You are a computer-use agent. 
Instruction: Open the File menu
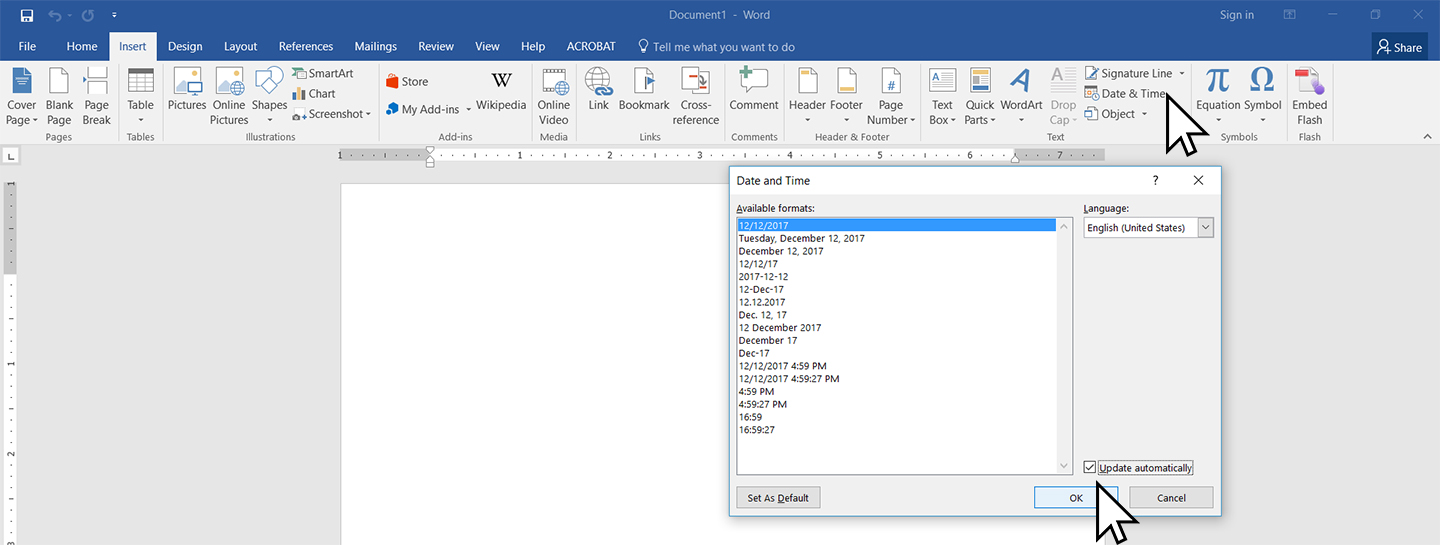coord(27,47)
